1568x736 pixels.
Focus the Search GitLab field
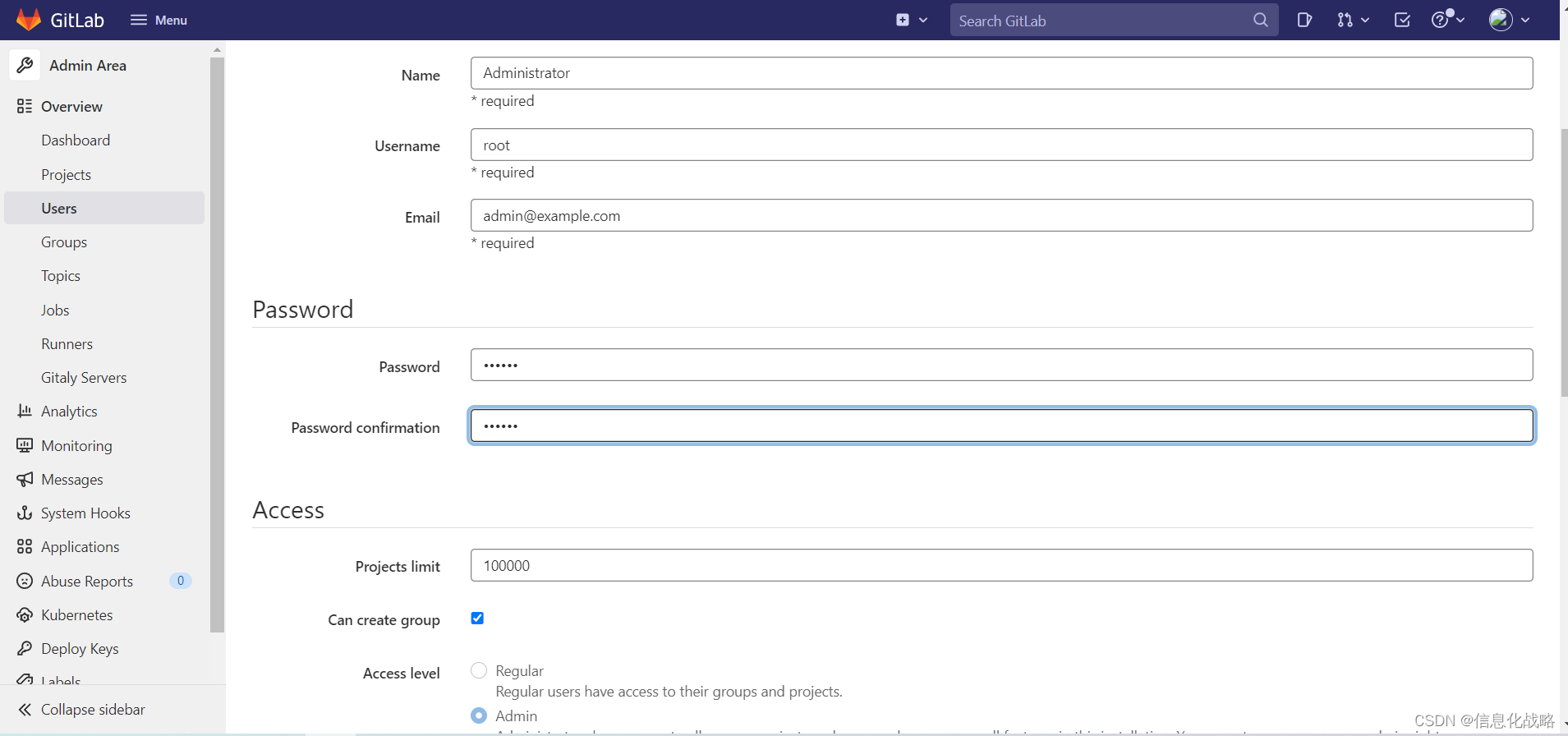[x=1114, y=20]
